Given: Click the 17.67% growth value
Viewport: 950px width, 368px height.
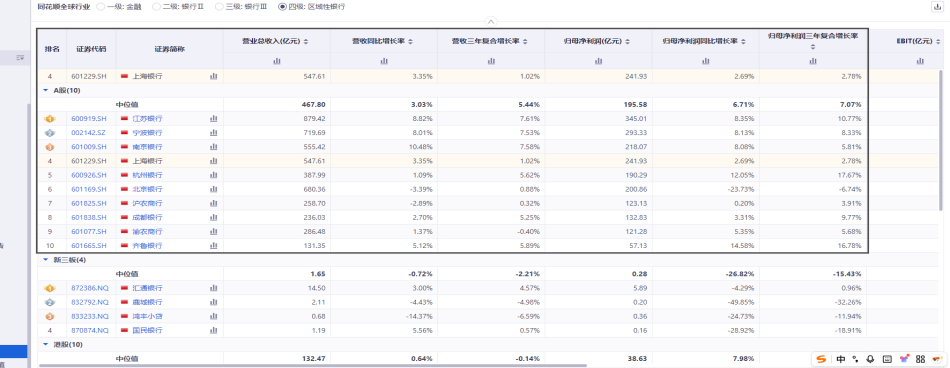Looking at the screenshot, I should 849,175.
